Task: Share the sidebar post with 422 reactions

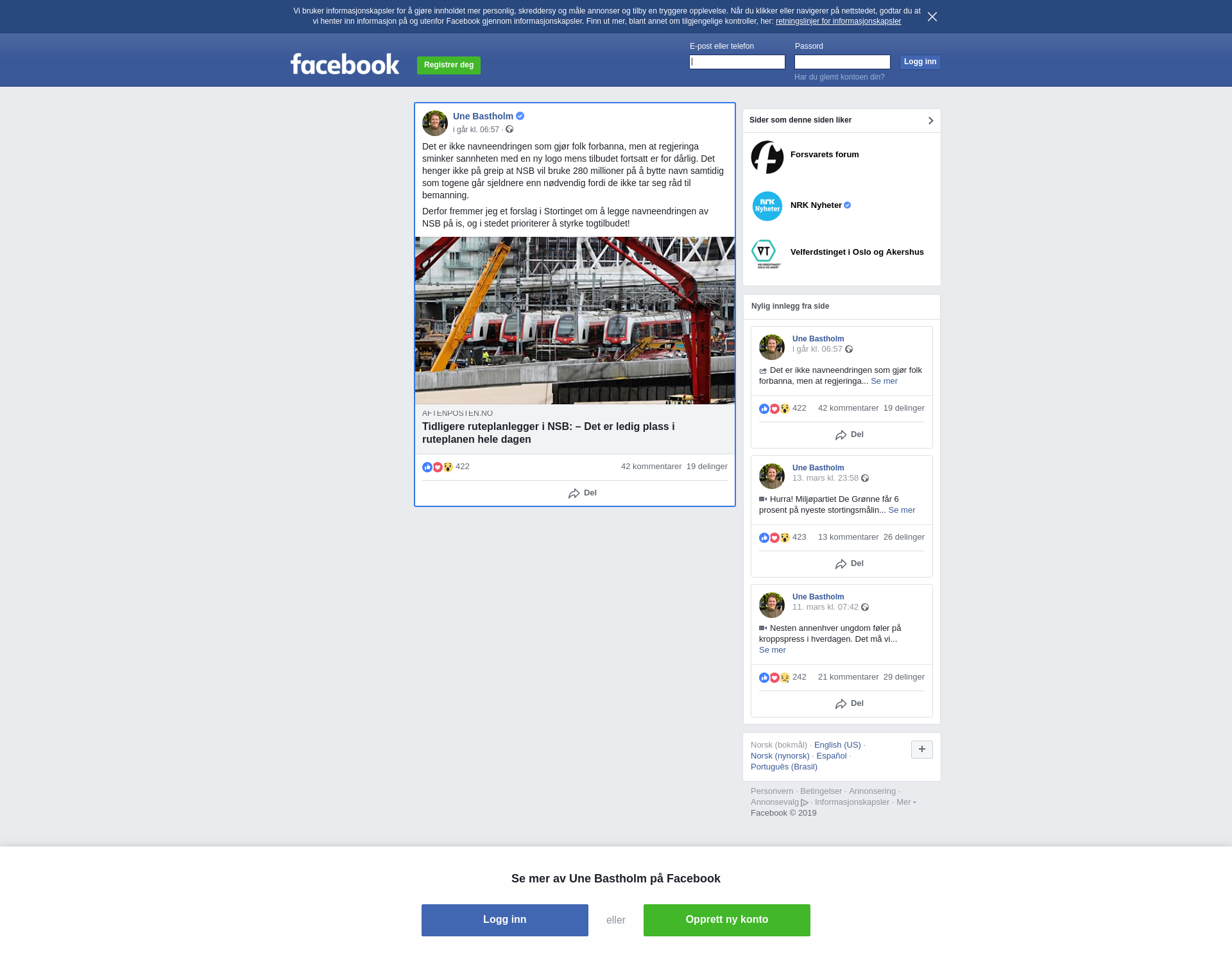Action: tap(850, 434)
